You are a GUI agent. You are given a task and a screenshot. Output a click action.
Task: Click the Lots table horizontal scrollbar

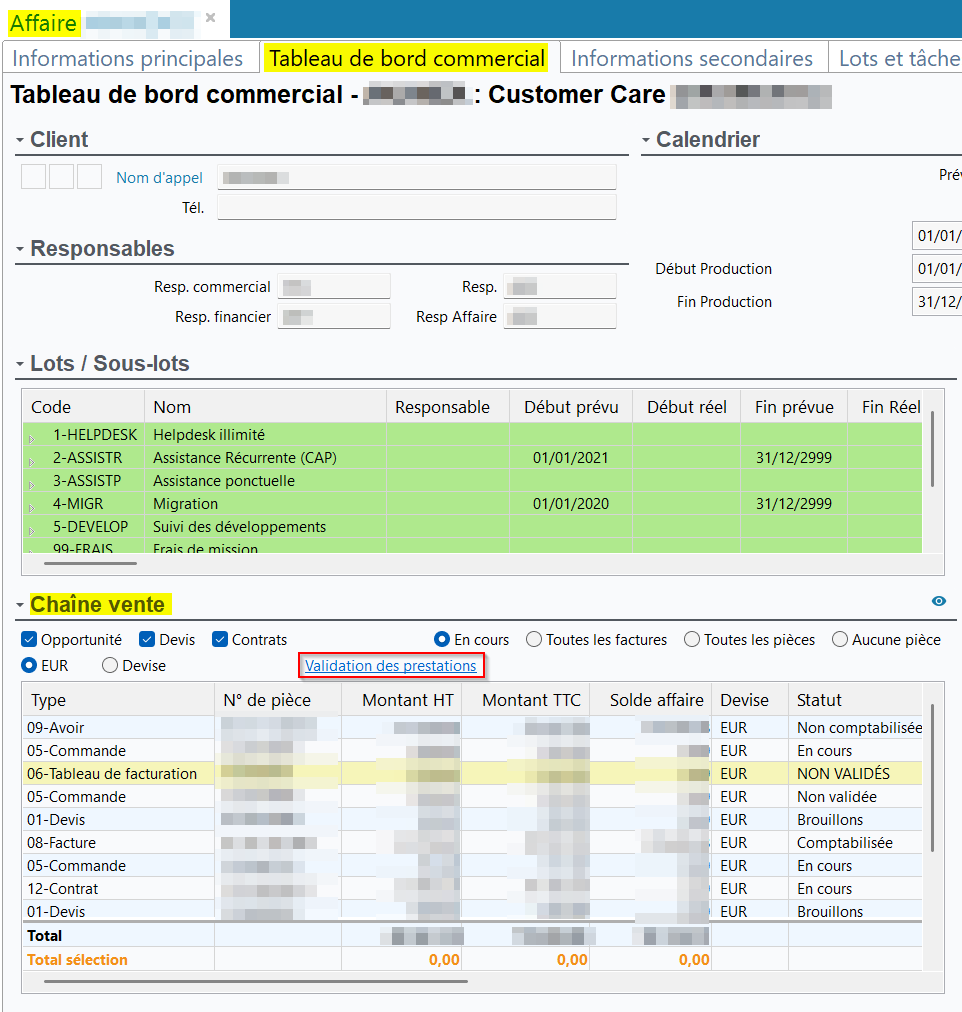90,563
